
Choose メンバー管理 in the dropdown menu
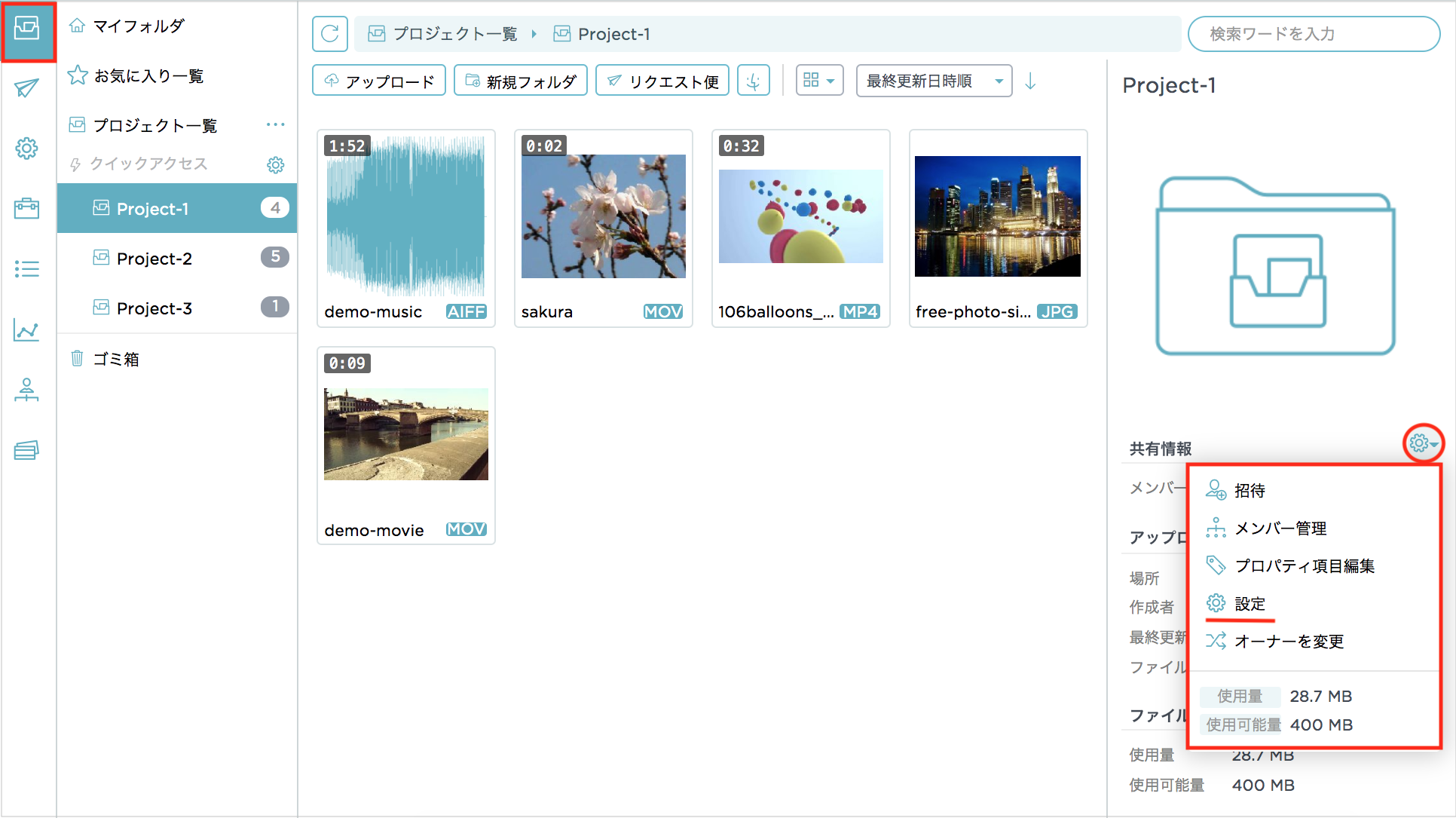click(1280, 528)
